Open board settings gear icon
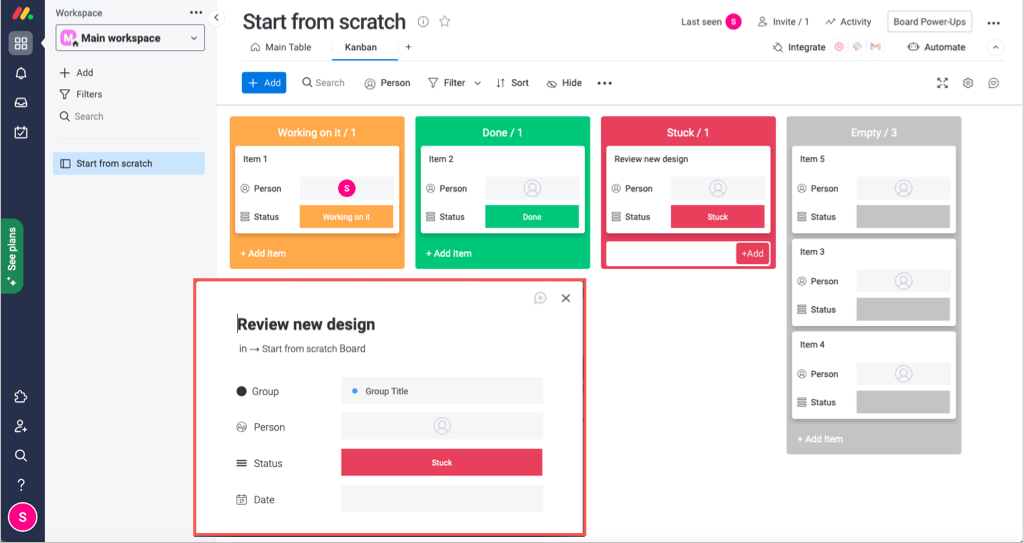This screenshot has width=1024, height=543. point(968,83)
